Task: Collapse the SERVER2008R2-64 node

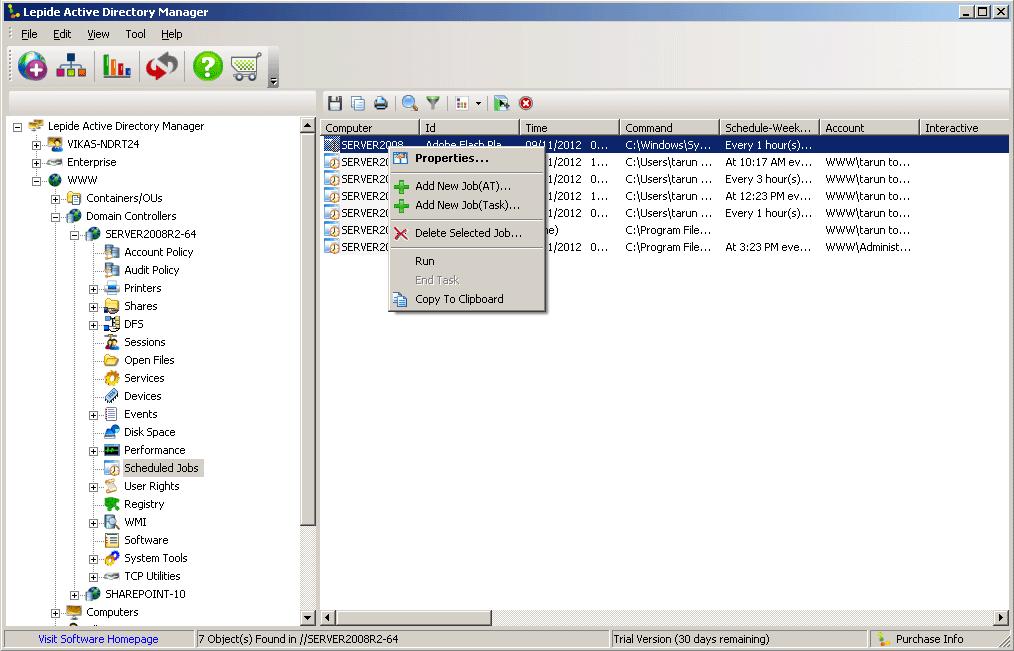Action: [x=74, y=235]
